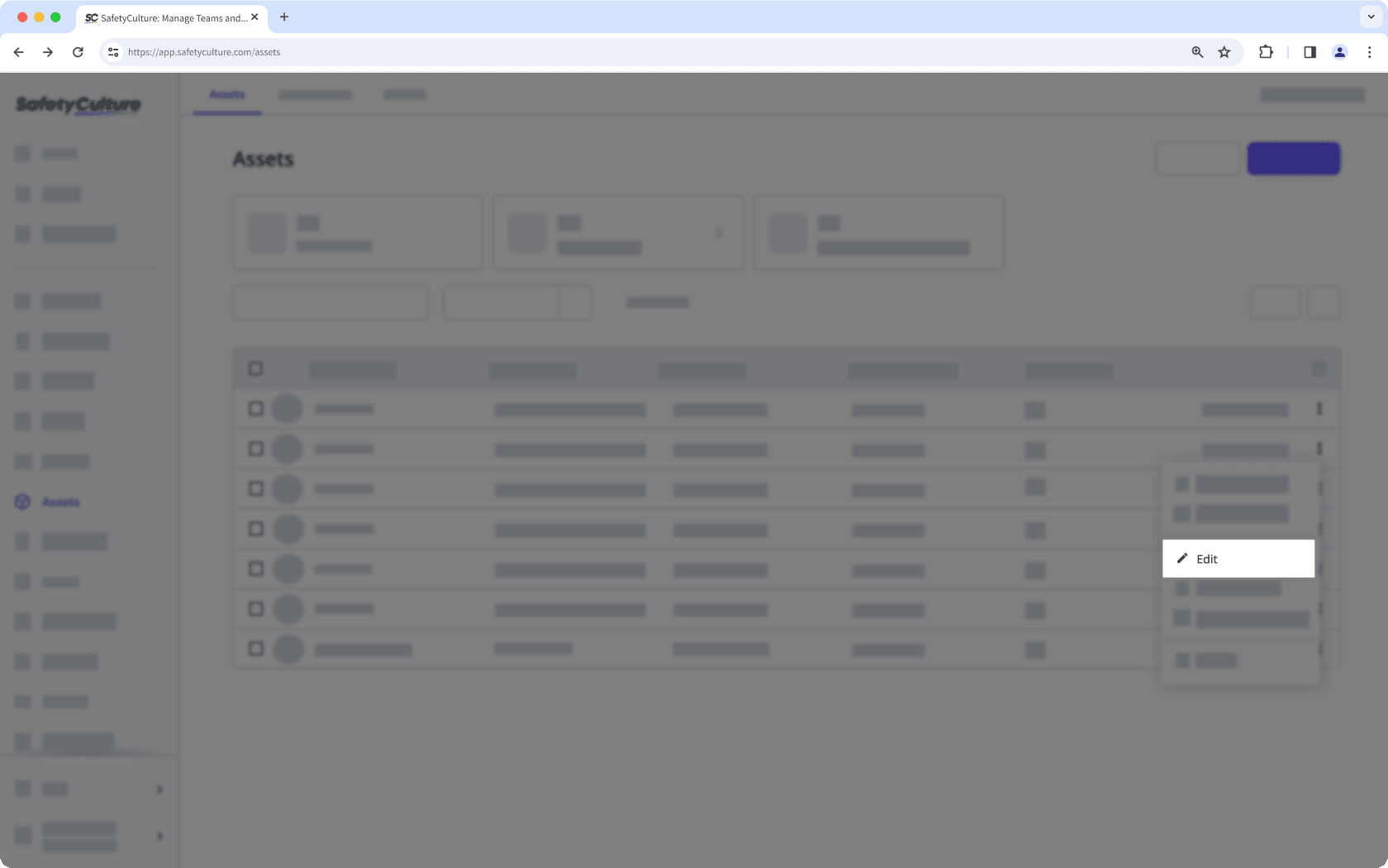Select Assets in the left sidebar
The width and height of the screenshot is (1388, 868).
[x=61, y=502]
